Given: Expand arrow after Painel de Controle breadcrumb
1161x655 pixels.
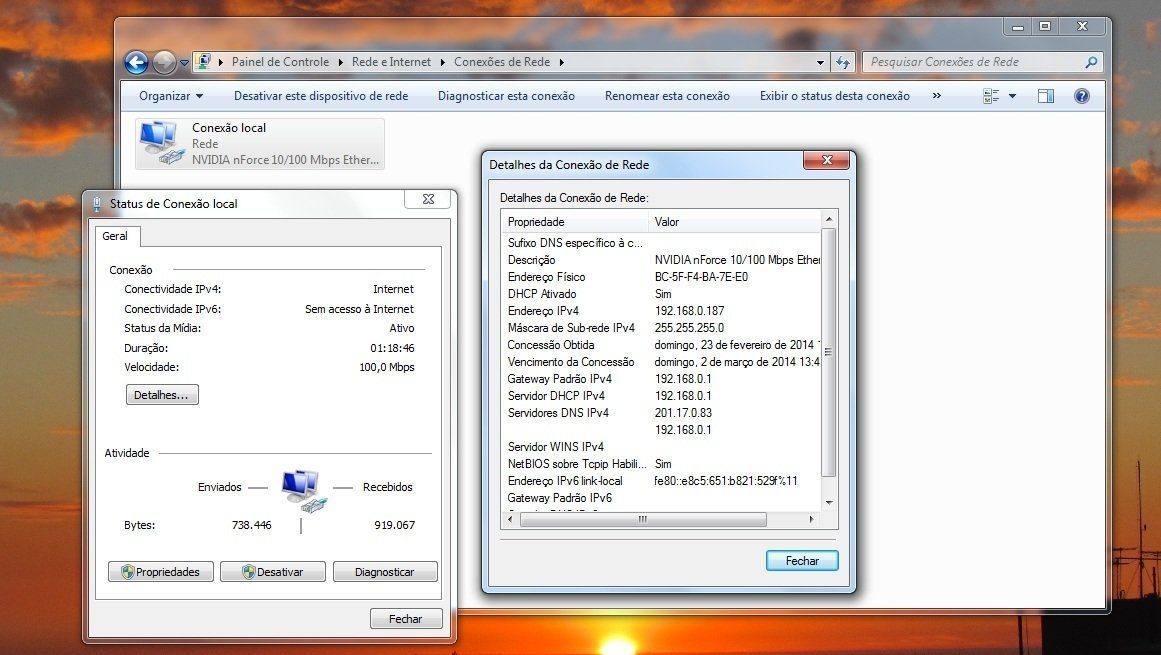Looking at the screenshot, I should pyautogui.click(x=341, y=62).
